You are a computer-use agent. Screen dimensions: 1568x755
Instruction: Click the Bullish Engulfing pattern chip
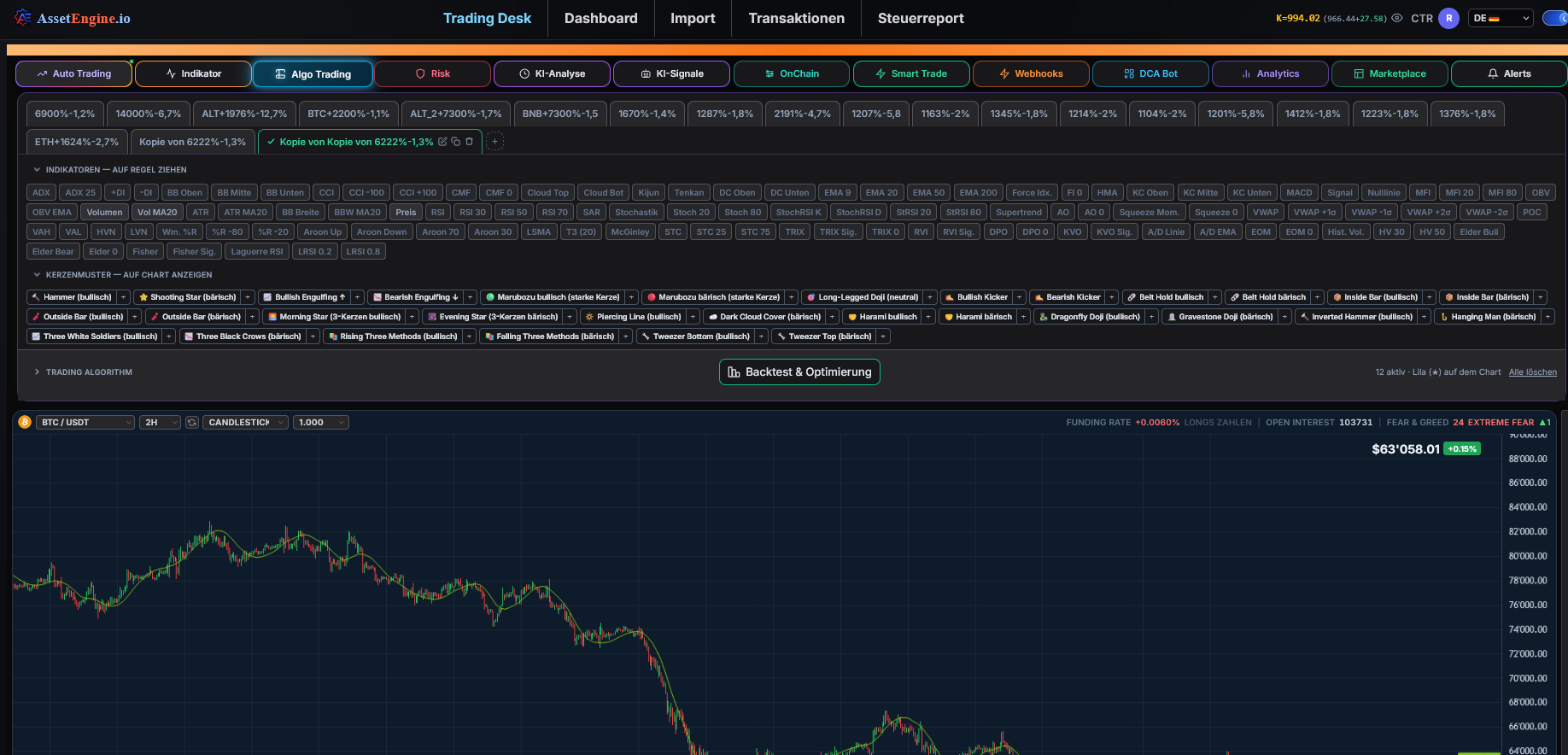coord(304,297)
